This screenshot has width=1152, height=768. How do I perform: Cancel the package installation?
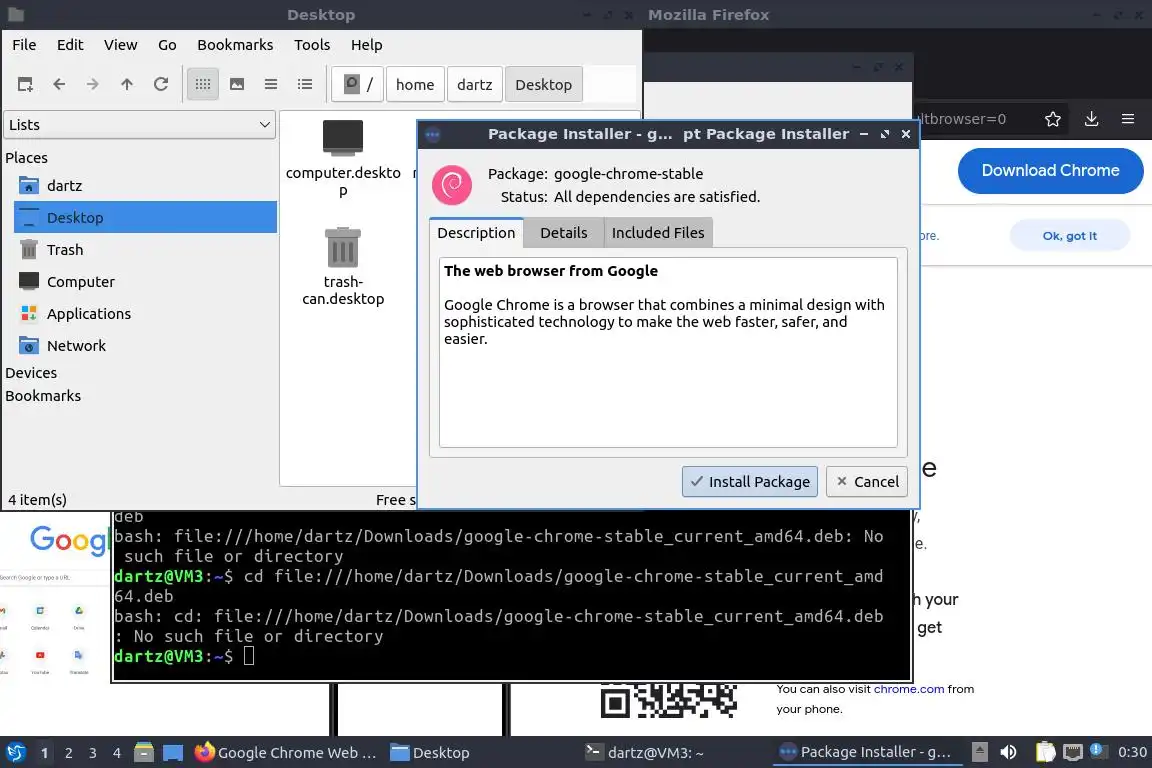pyautogui.click(x=867, y=482)
